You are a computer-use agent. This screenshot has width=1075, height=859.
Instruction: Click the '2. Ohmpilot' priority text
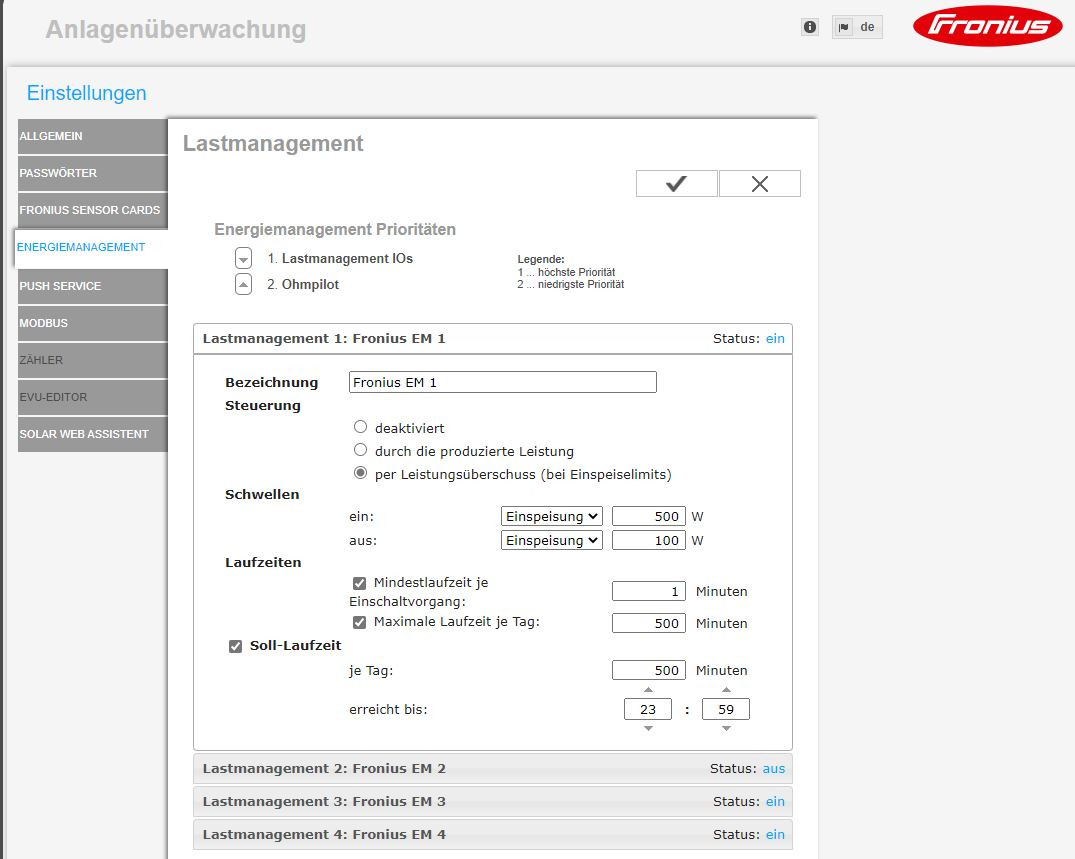tap(303, 285)
